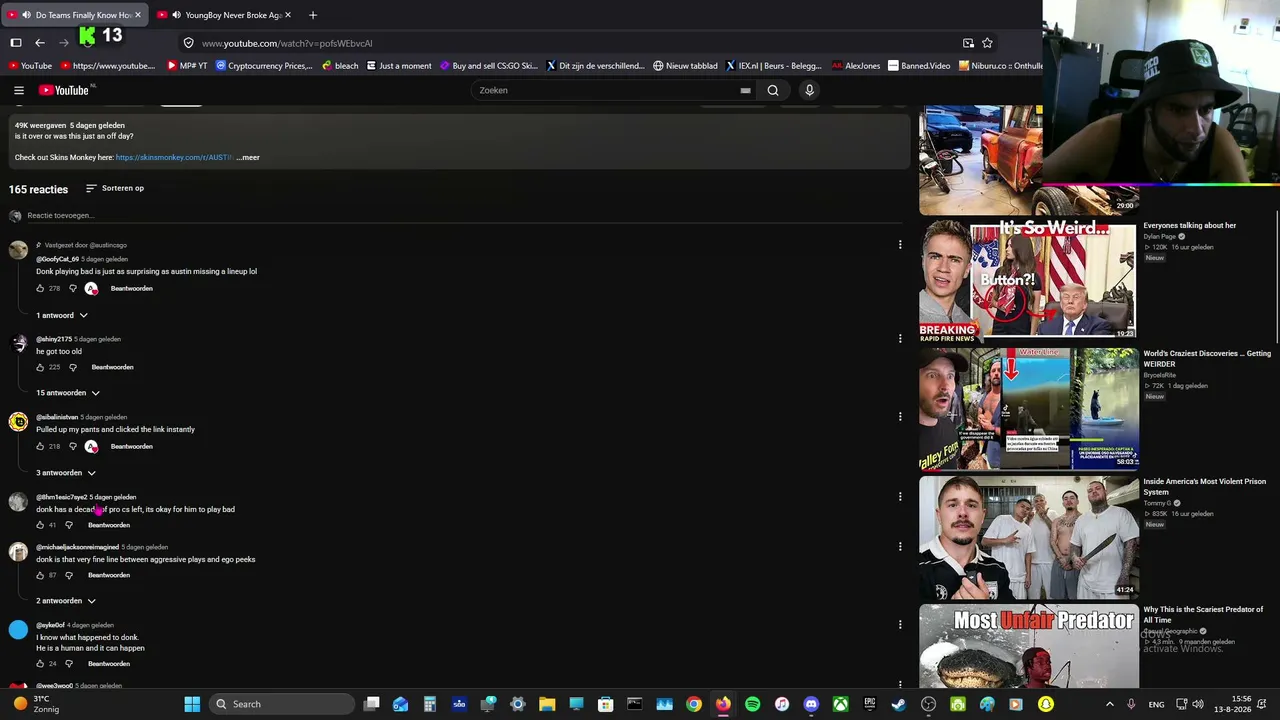The image size is (1280, 720).
Task: Like the 'I know what happened to donk' comment
Action: [40, 663]
